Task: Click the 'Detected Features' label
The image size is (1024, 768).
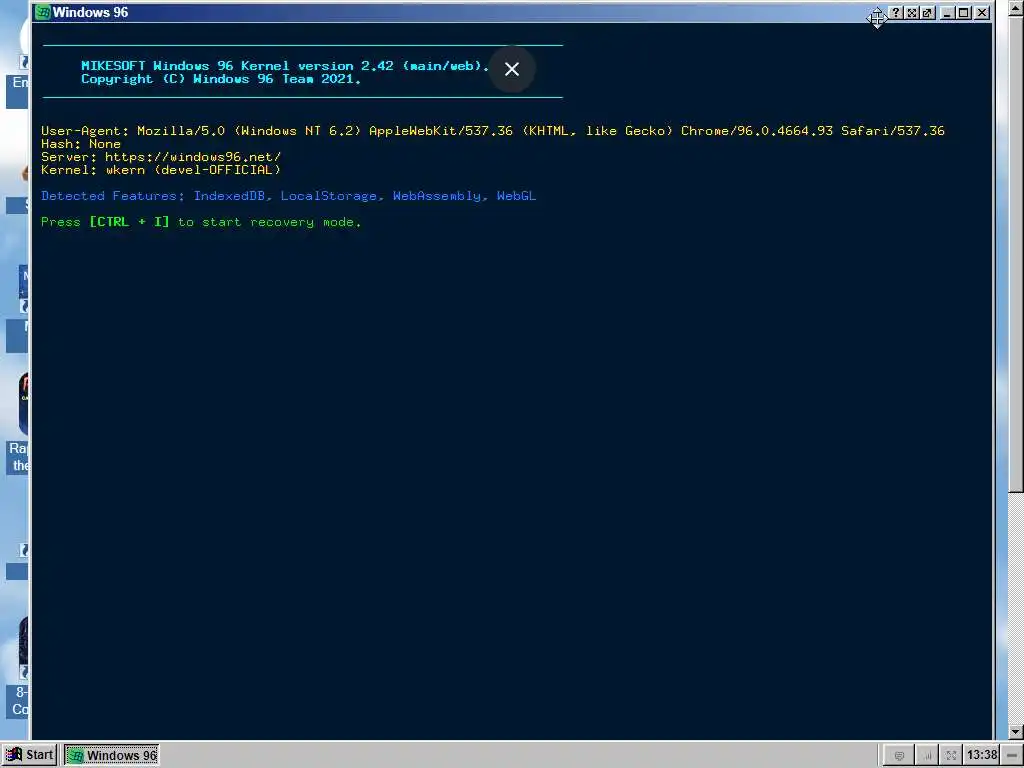Action: (112, 196)
